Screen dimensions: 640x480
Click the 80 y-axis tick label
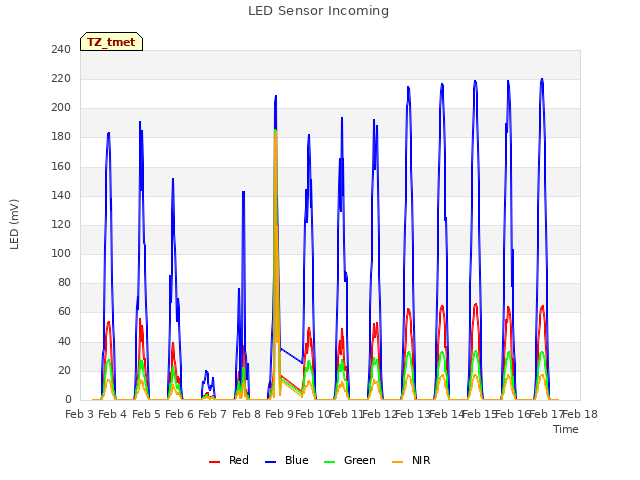pos(64,282)
